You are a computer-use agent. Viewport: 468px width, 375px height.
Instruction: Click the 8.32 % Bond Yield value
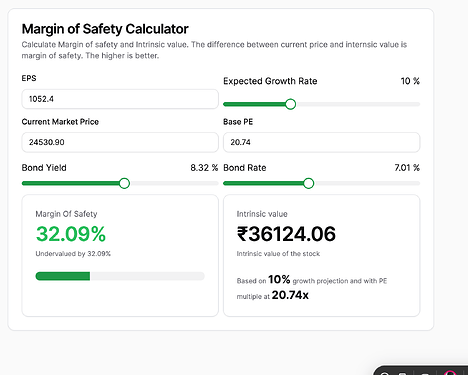click(204, 168)
